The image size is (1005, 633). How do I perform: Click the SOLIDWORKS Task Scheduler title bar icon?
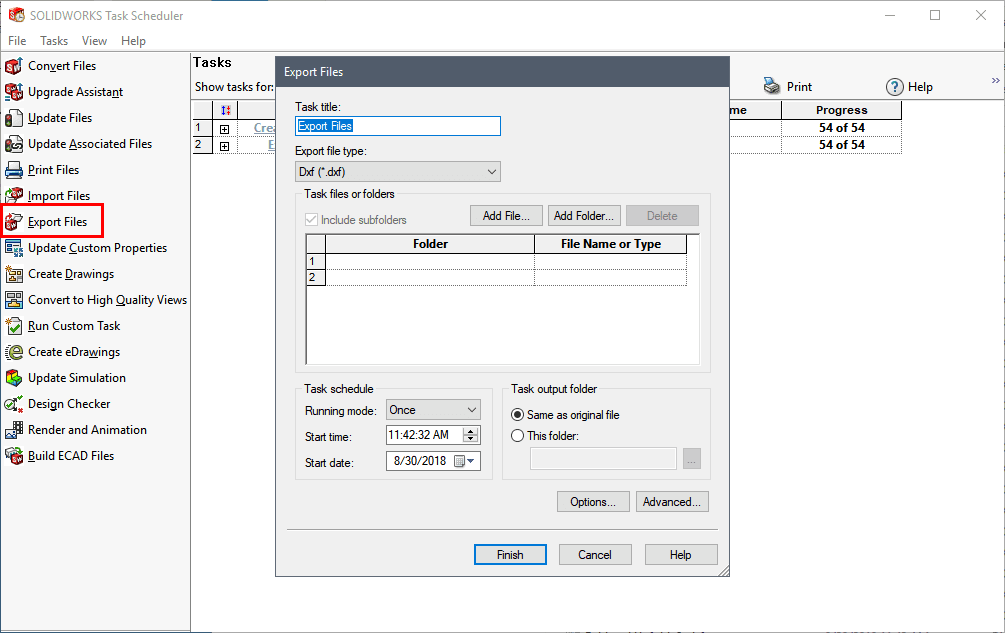[x=17, y=15]
